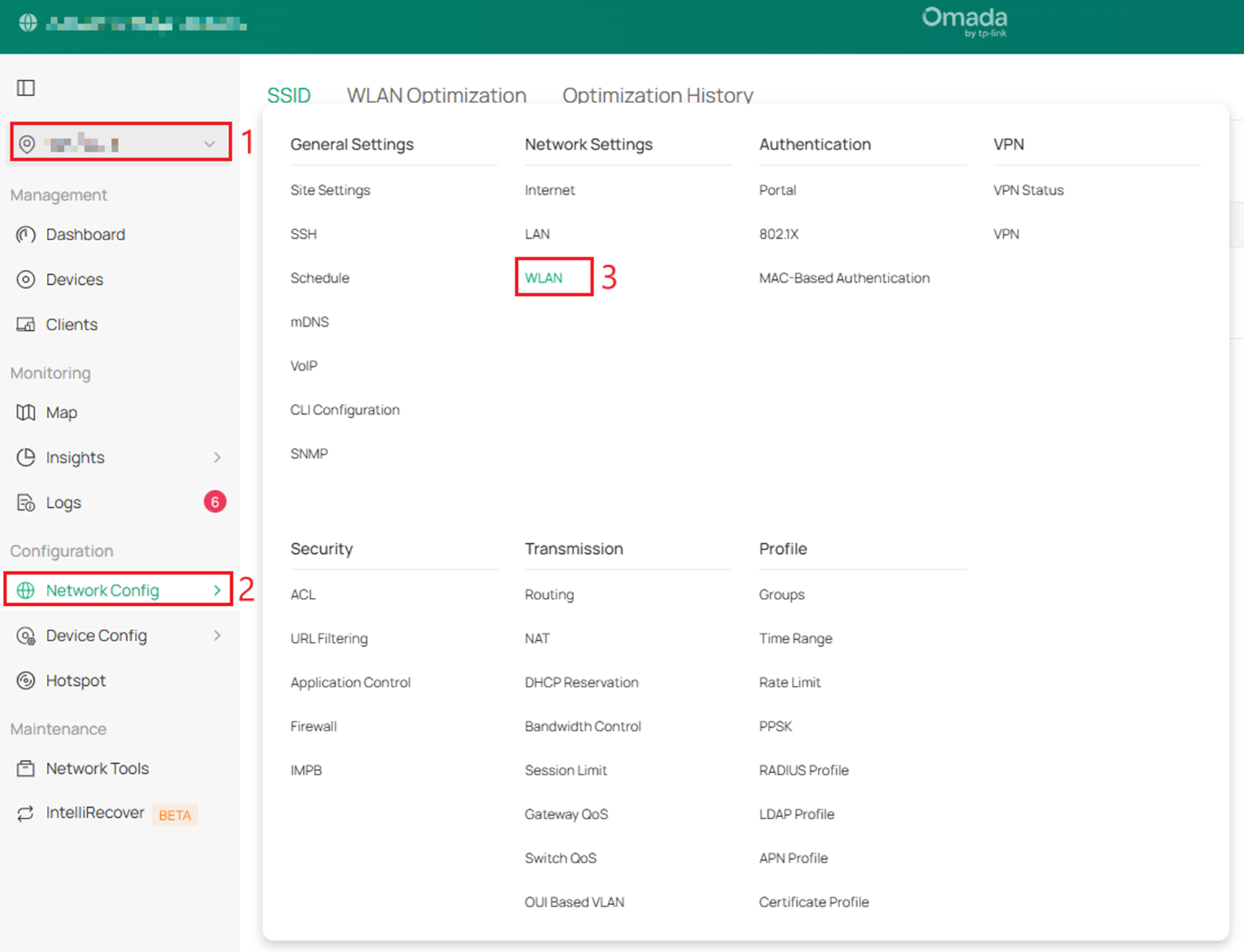Image resolution: width=1244 pixels, height=952 pixels.
Task: Click the Network Tools icon
Action: pos(26,769)
